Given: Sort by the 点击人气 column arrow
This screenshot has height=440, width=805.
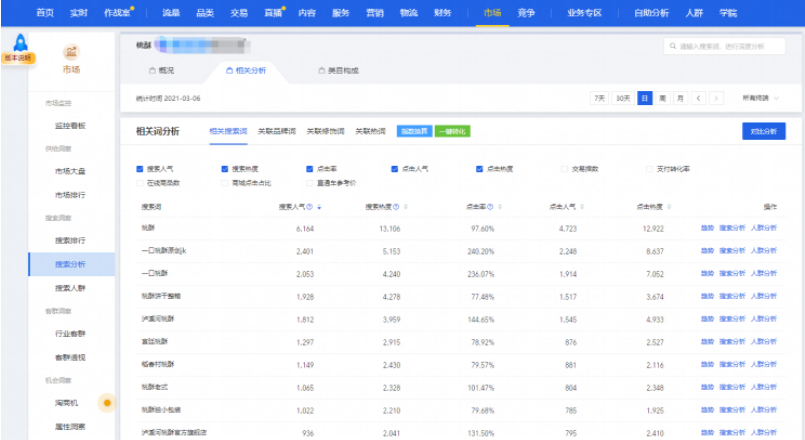Looking at the screenshot, I should click(582, 207).
